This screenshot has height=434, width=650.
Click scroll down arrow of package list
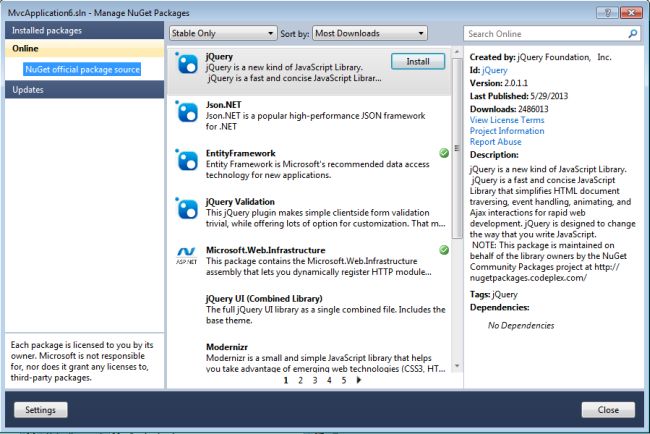tap(457, 366)
